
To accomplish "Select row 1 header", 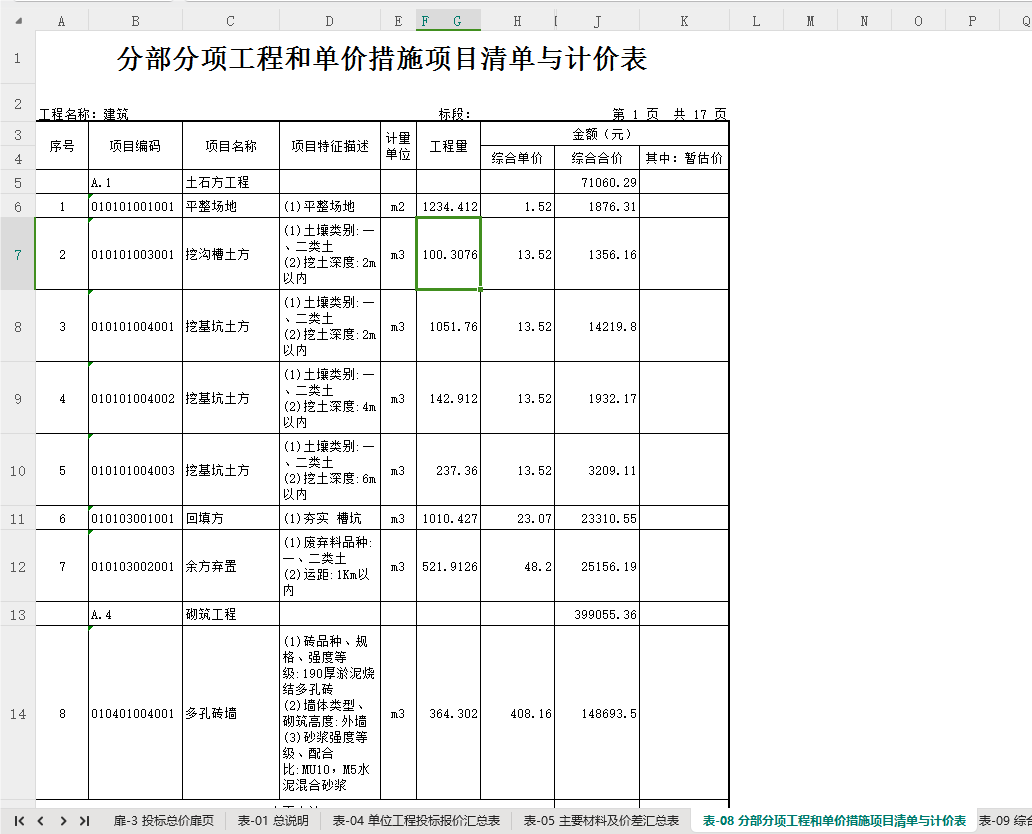I will (x=18, y=58).
